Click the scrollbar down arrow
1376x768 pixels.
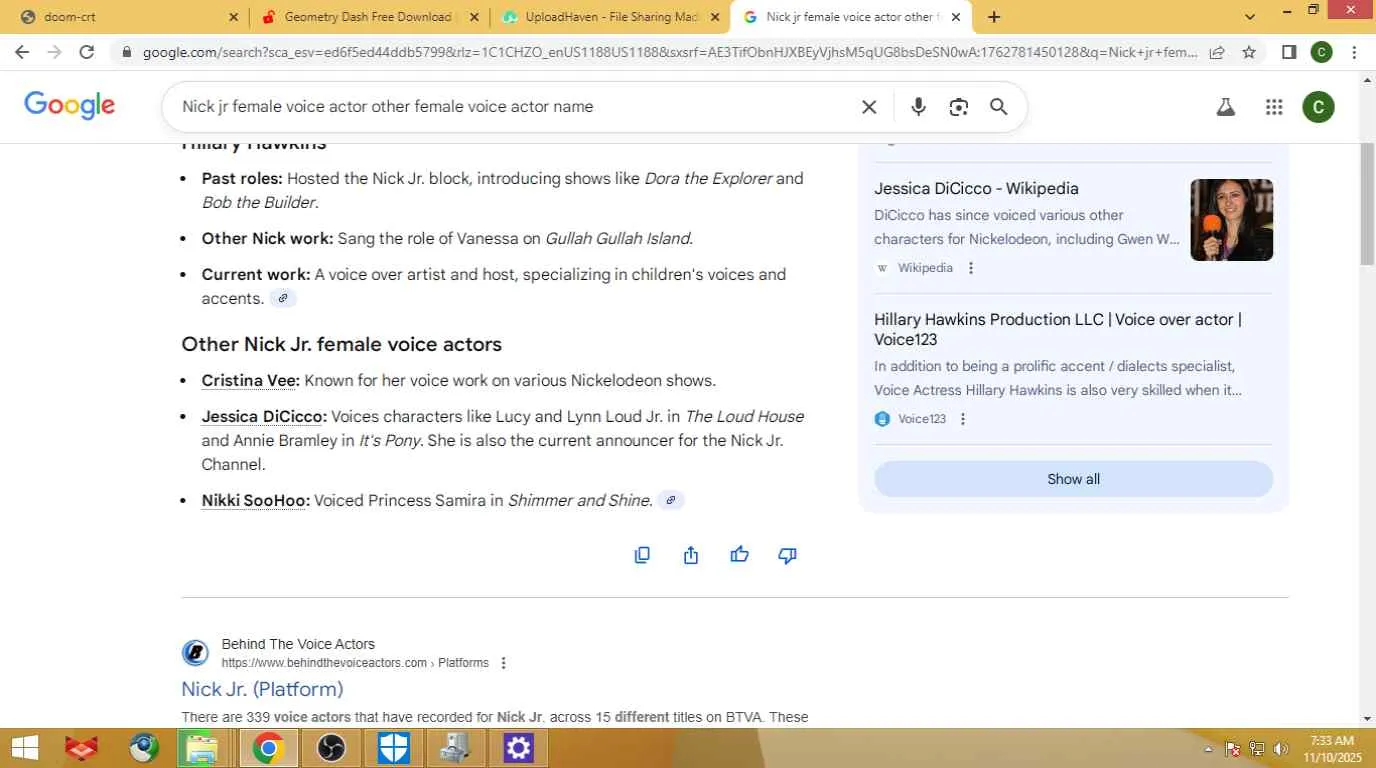(x=1367, y=719)
